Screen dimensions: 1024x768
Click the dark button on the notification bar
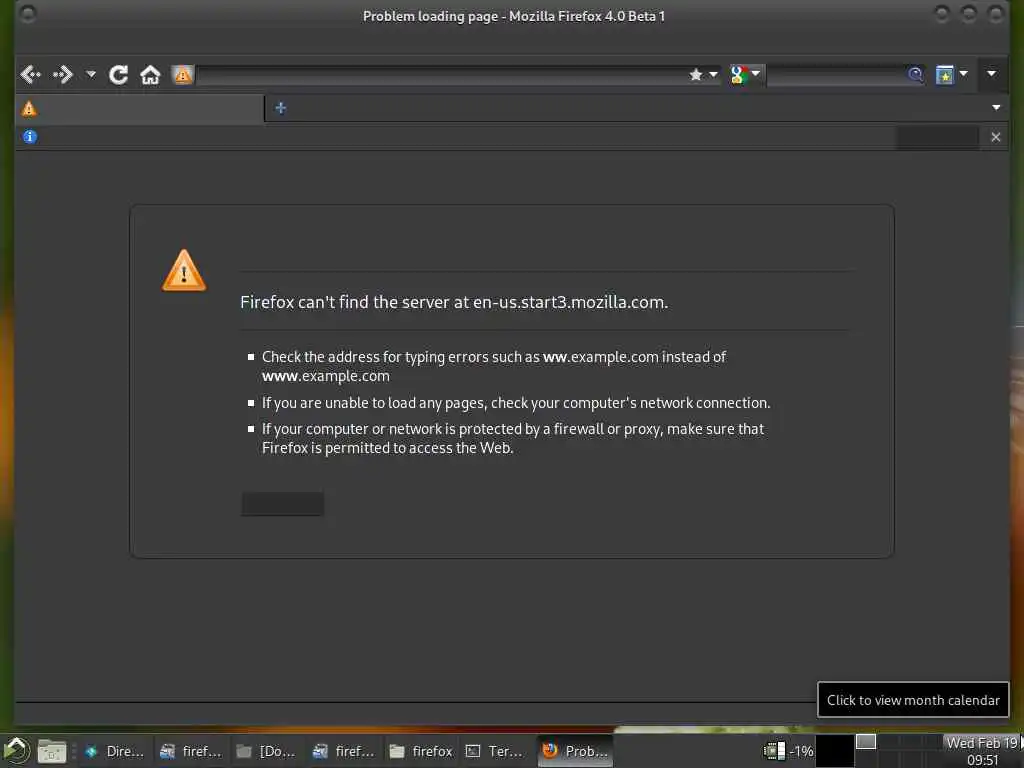tap(937, 137)
